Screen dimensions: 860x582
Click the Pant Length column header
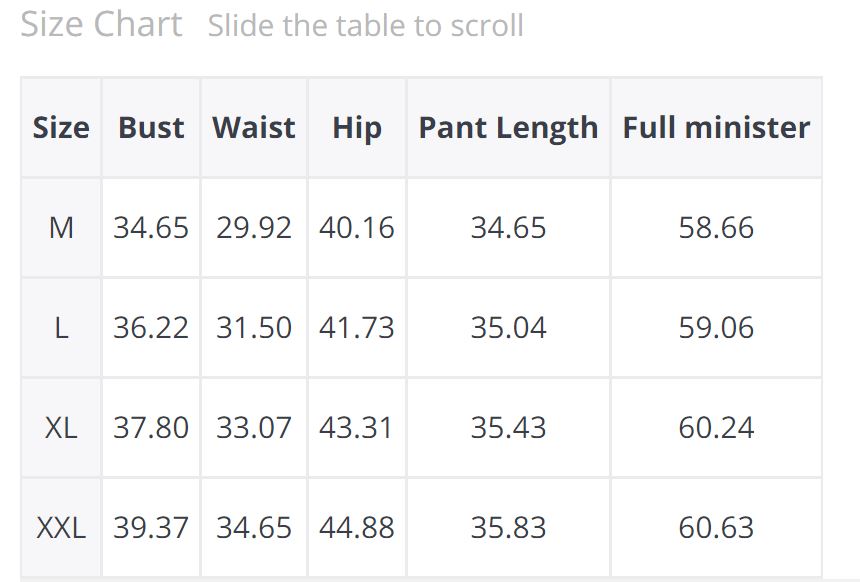click(x=508, y=128)
